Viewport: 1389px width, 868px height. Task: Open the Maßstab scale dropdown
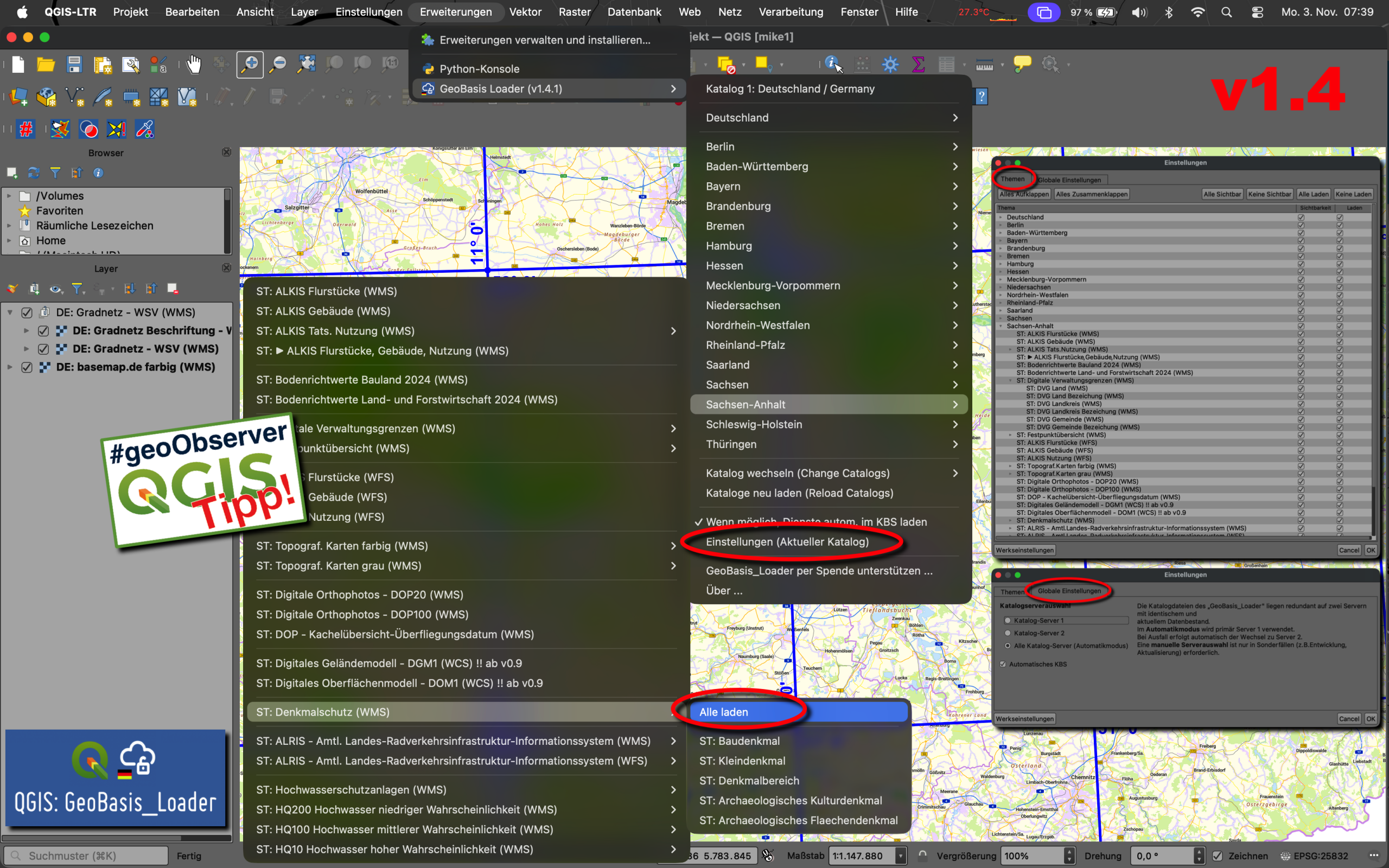901,856
